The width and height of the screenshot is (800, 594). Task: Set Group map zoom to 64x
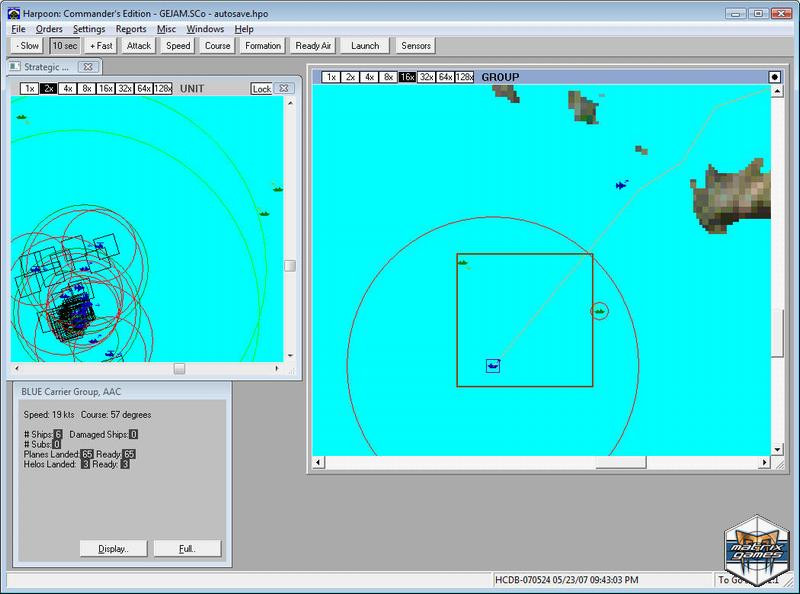pos(445,77)
